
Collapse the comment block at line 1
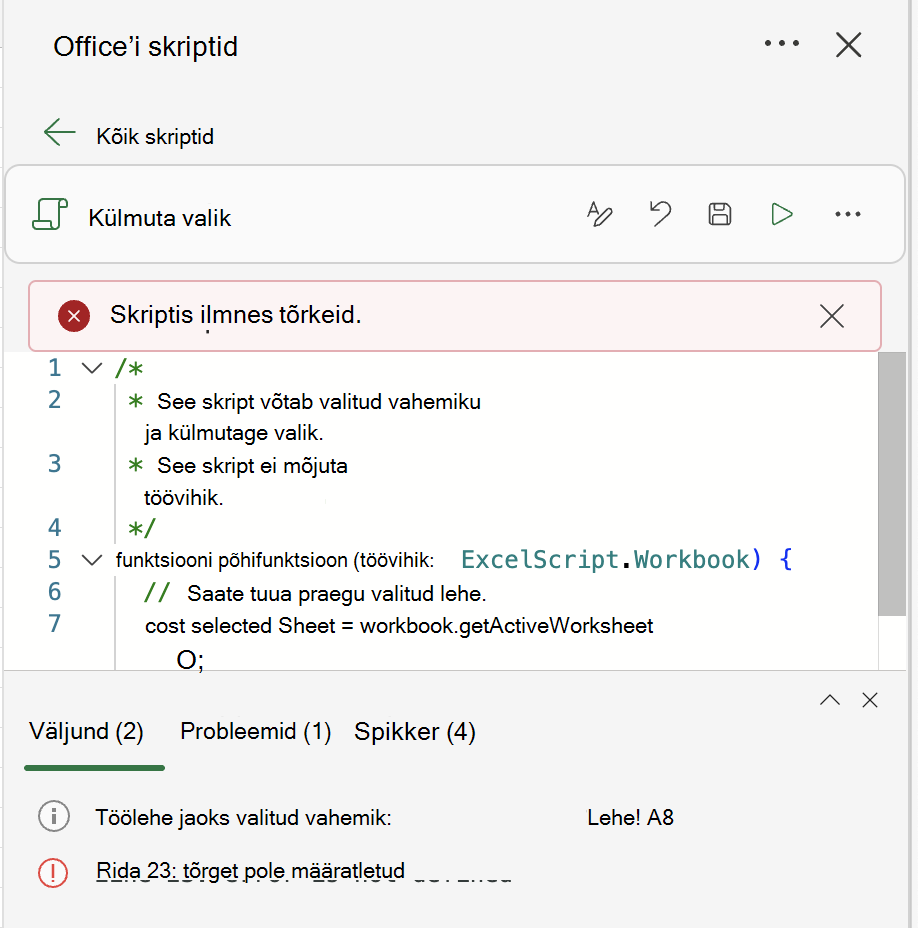(x=92, y=368)
